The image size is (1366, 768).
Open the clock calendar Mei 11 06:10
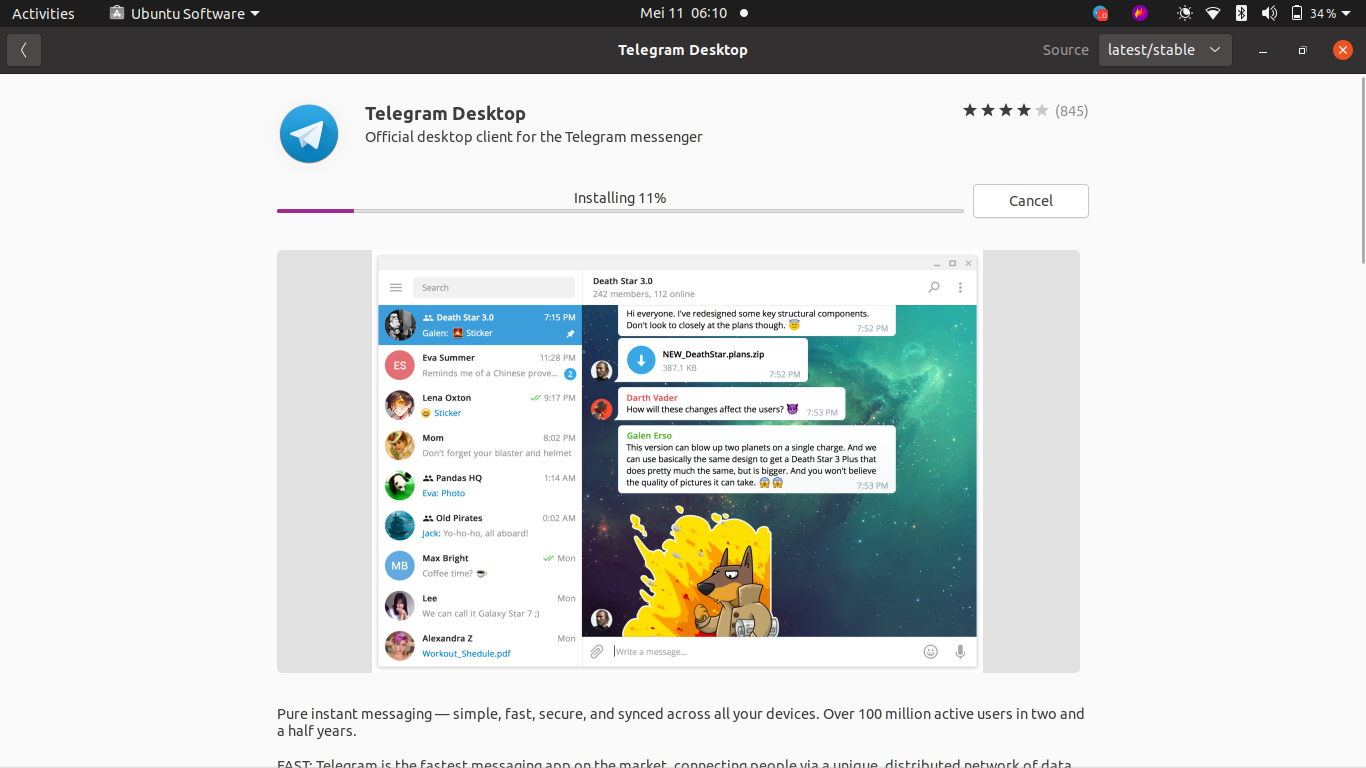pos(683,13)
